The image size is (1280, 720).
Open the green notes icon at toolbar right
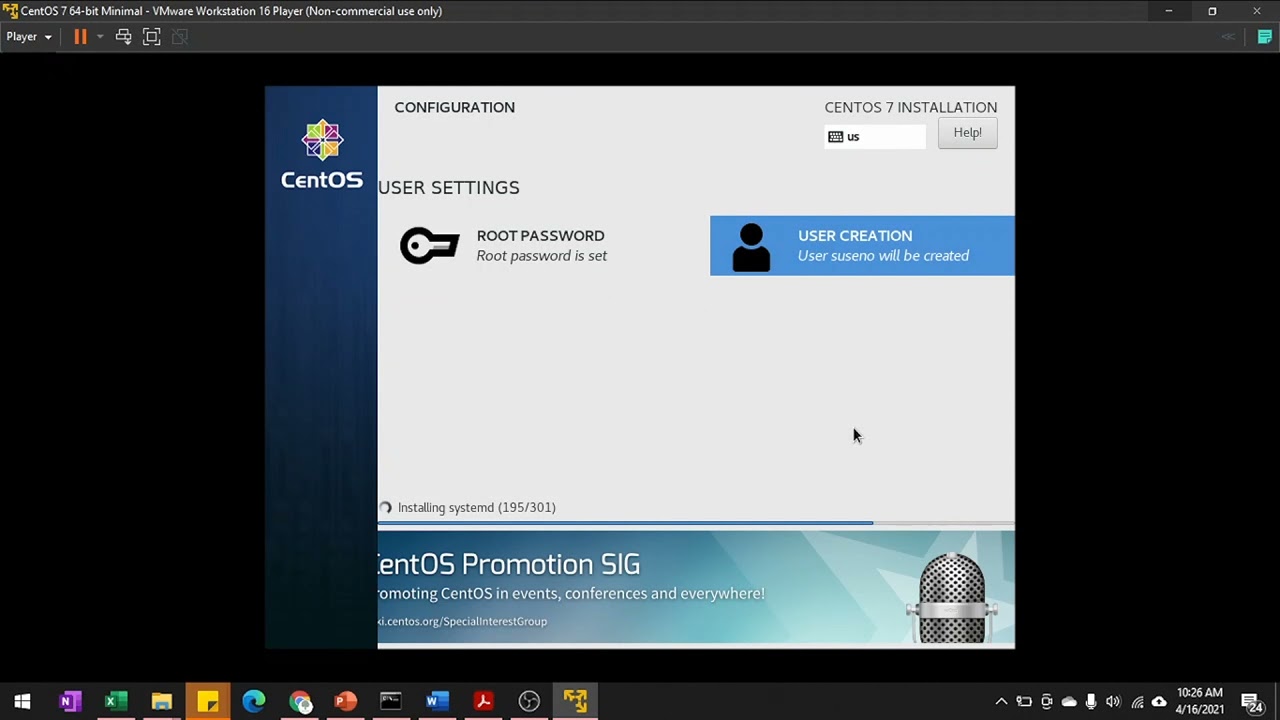click(1264, 37)
